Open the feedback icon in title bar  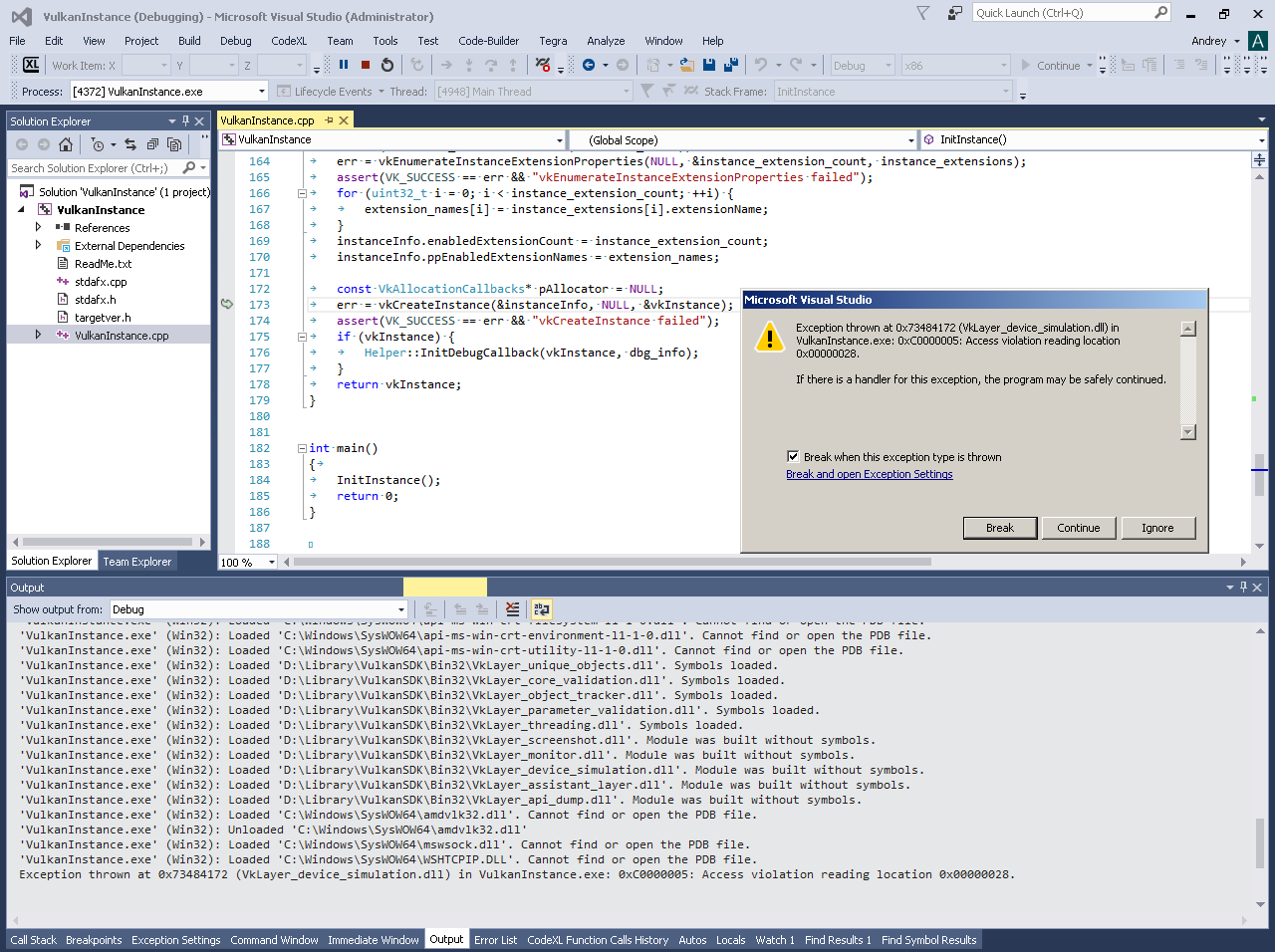pyautogui.click(x=955, y=13)
